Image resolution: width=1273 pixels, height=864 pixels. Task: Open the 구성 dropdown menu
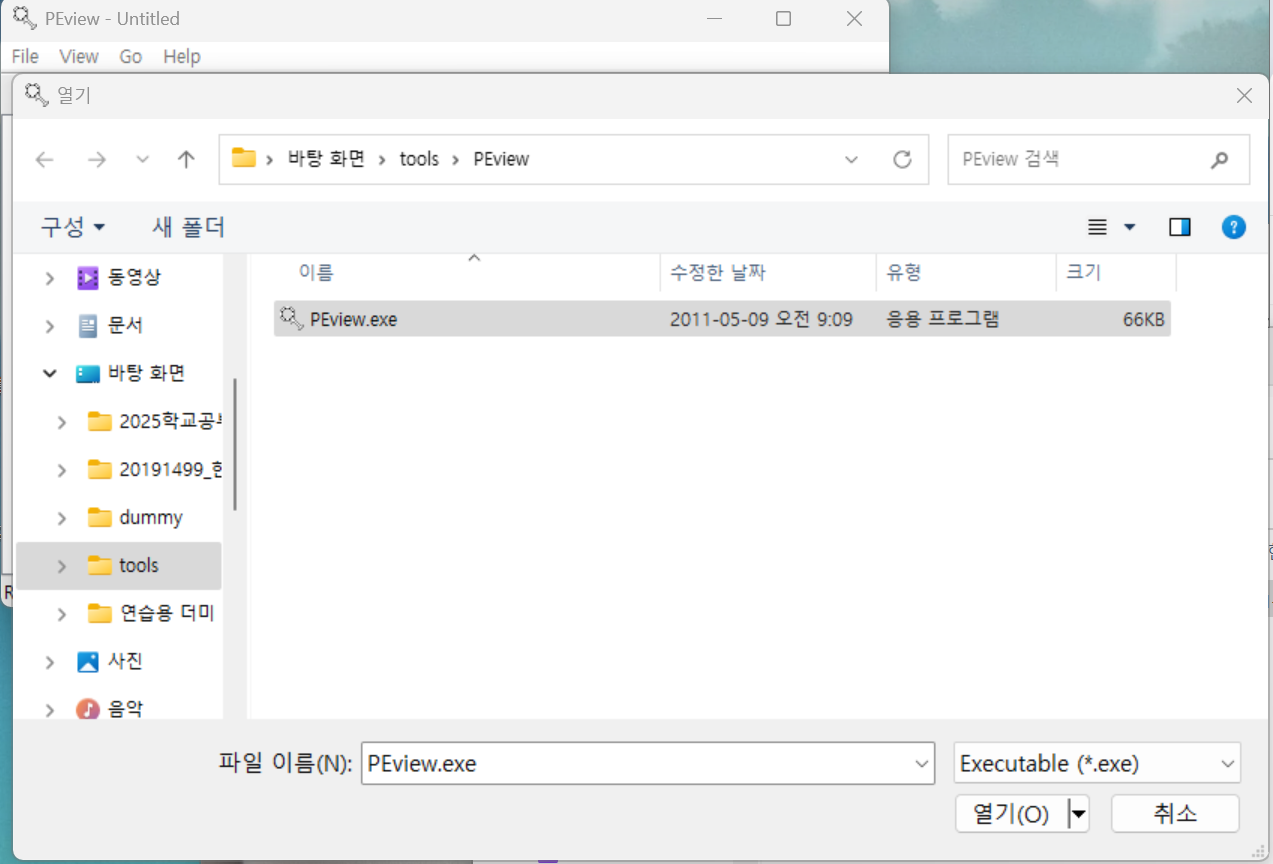click(x=72, y=227)
